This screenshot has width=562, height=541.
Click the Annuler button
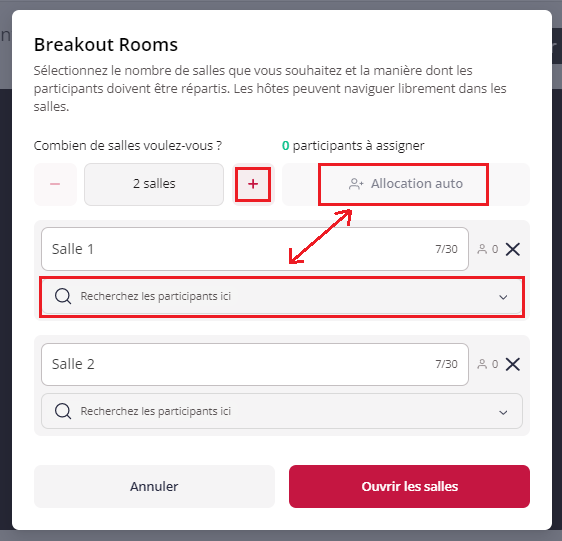pyautogui.click(x=154, y=487)
